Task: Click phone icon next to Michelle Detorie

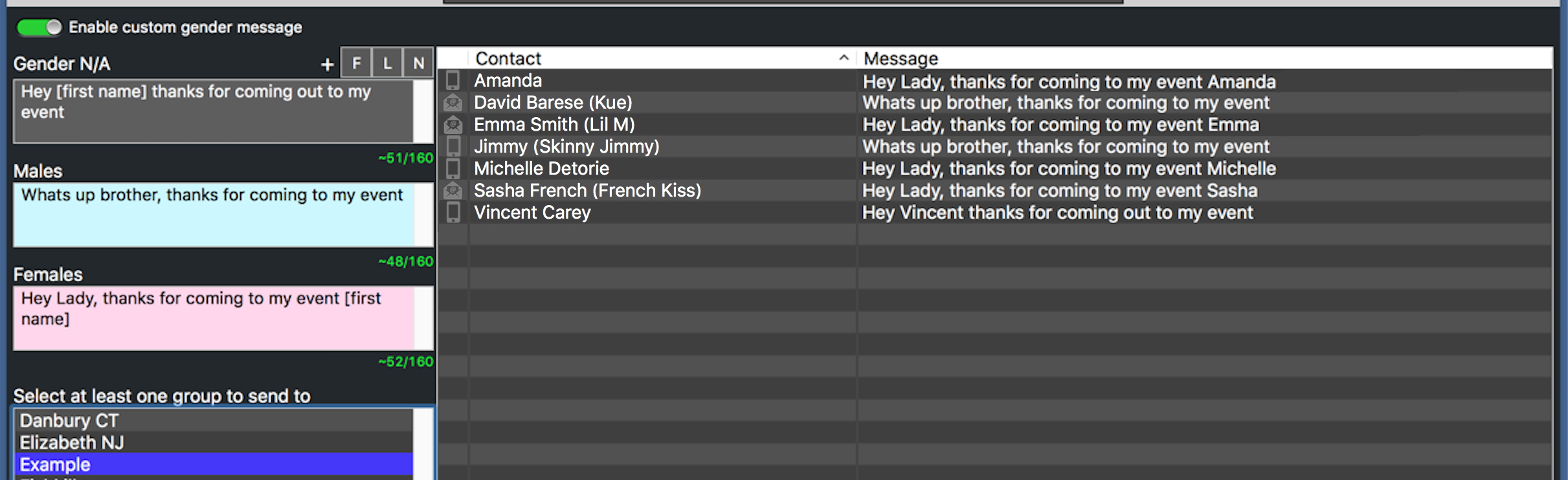Action: pos(453,168)
